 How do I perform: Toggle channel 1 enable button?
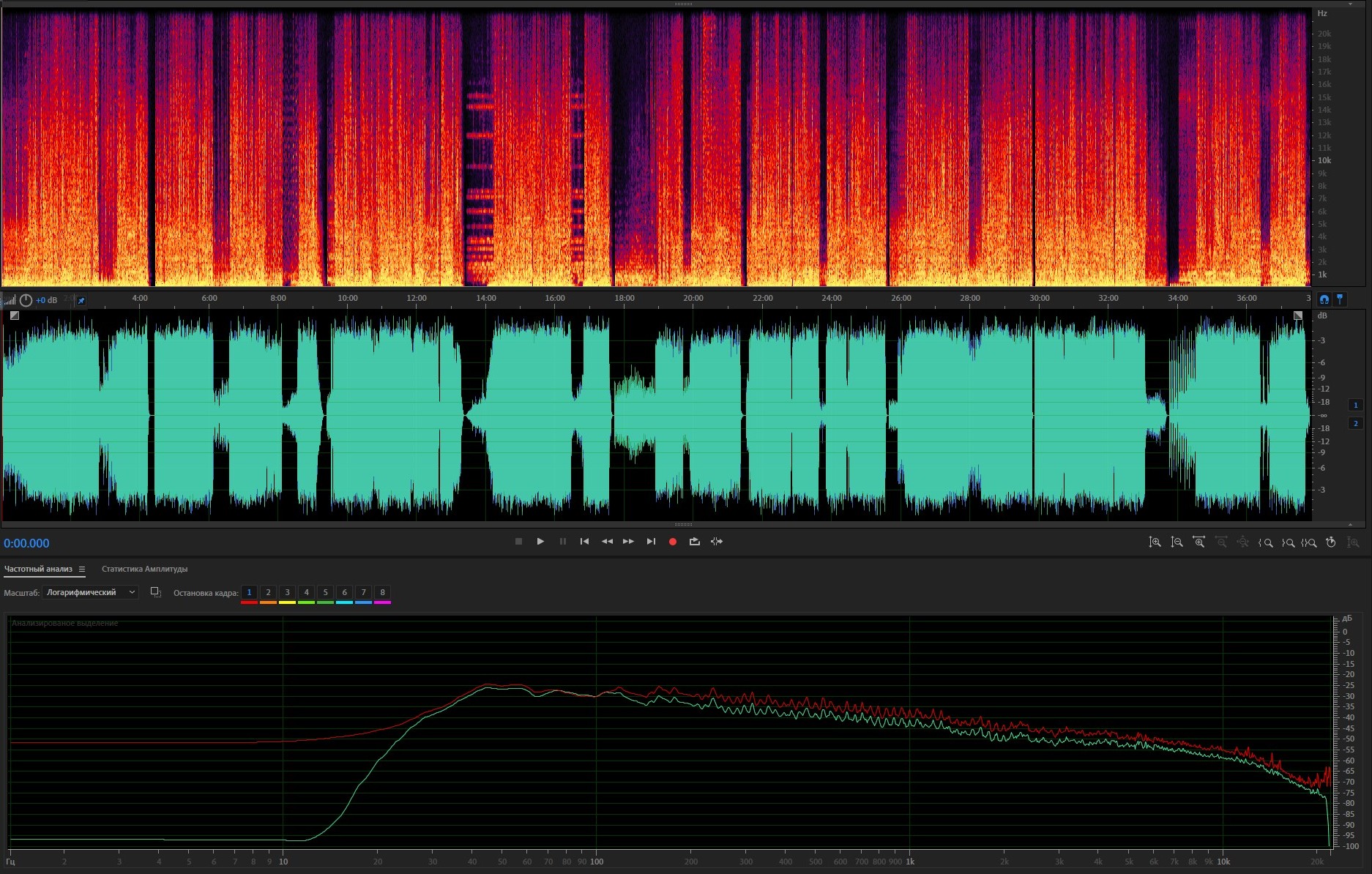[x=1355, y=405]
